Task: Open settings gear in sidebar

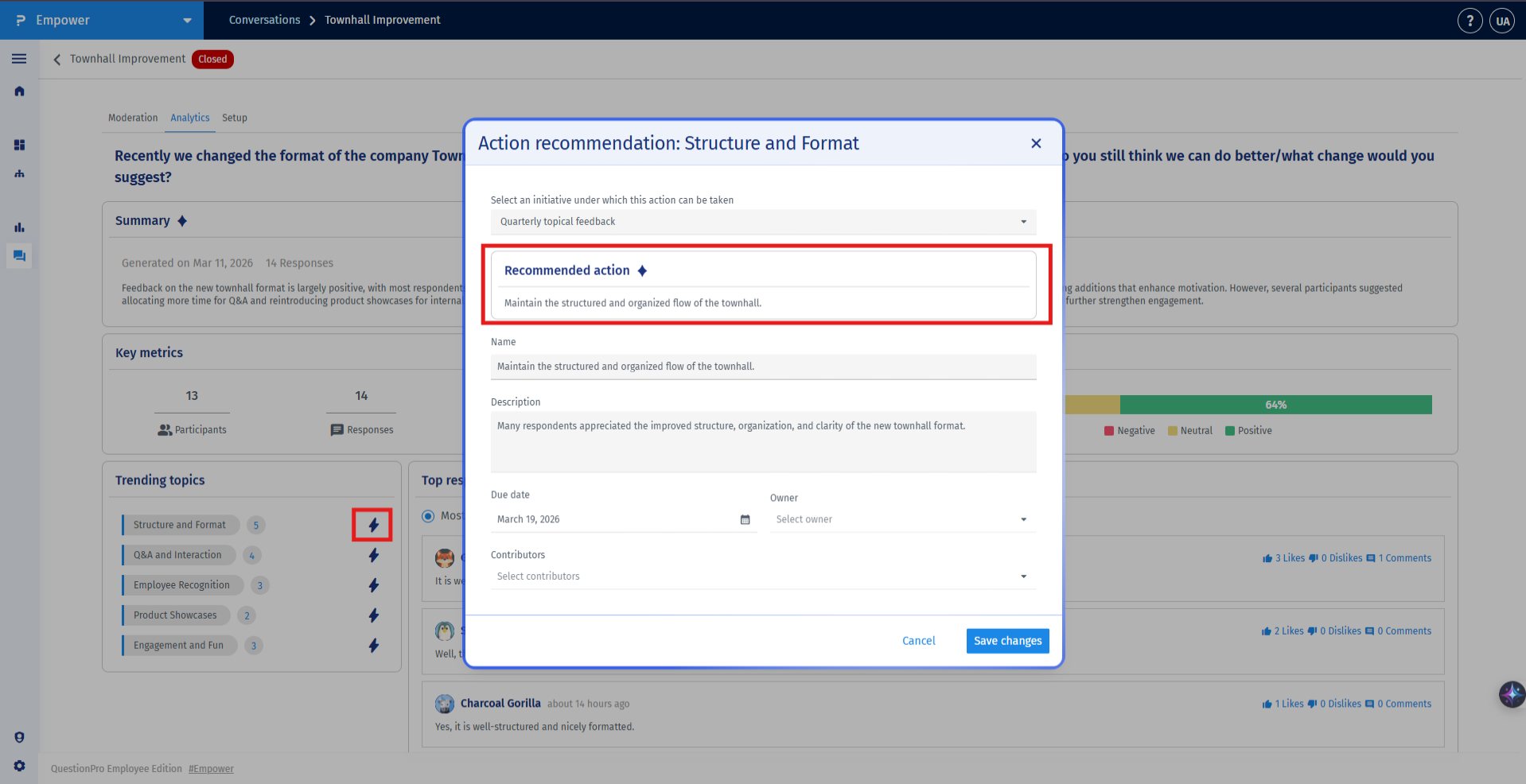Action: 19,766
